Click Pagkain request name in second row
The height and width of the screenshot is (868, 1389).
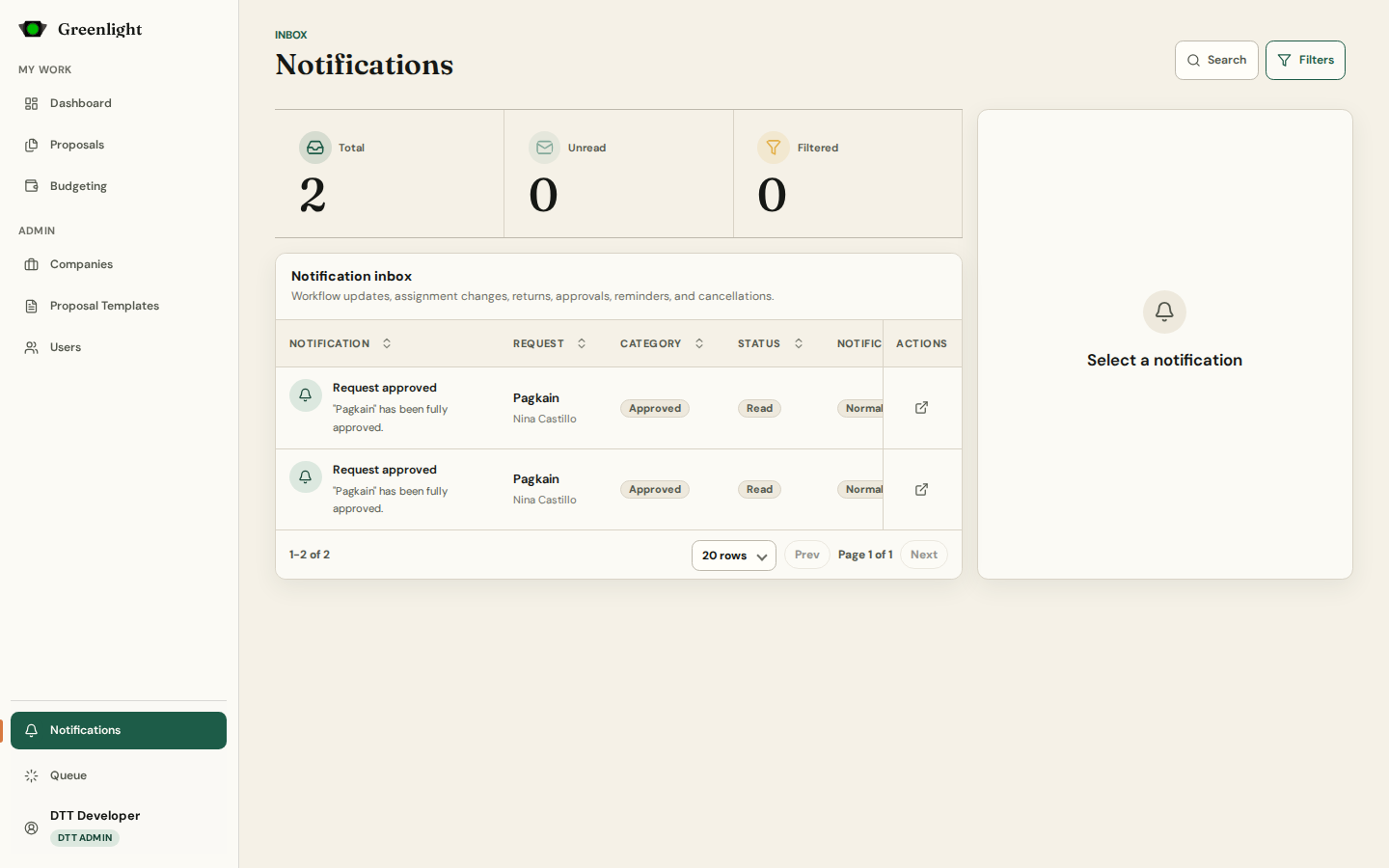click(x=536, y=479)
